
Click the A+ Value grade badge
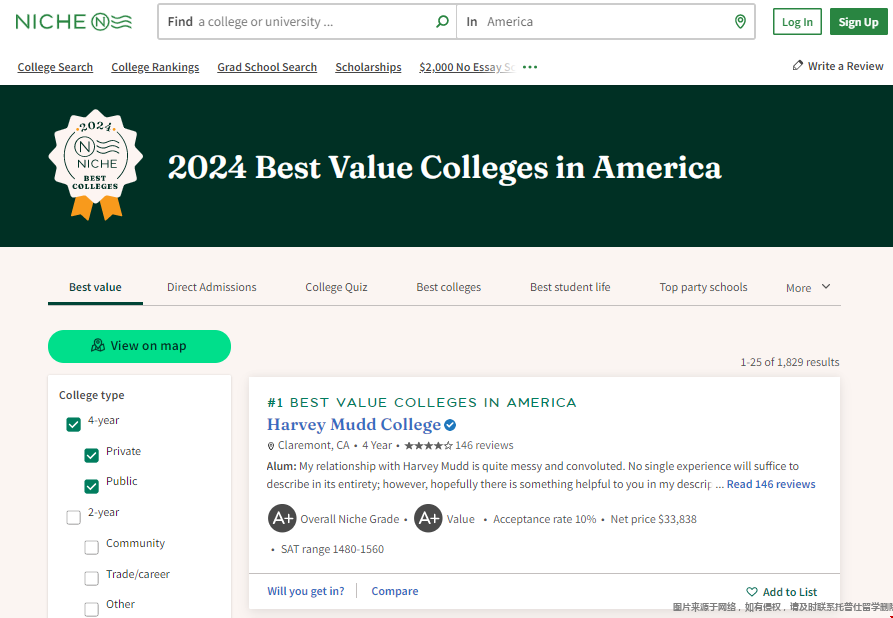click(x=428, y=518)
